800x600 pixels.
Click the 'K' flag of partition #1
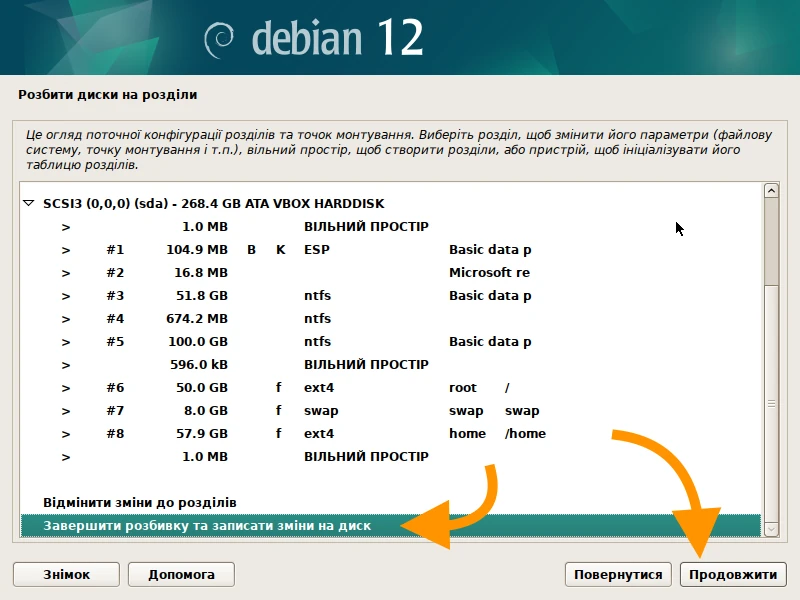(x=281, y=249)
